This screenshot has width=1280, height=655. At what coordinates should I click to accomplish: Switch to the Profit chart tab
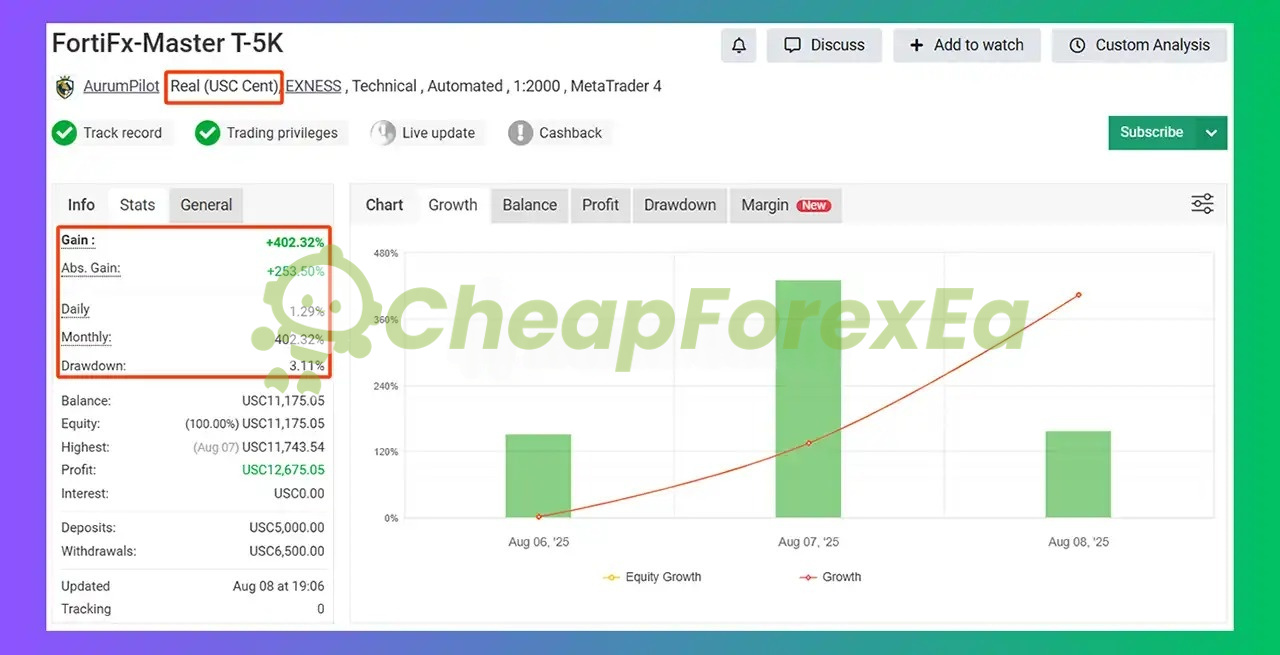coord(600,205)
